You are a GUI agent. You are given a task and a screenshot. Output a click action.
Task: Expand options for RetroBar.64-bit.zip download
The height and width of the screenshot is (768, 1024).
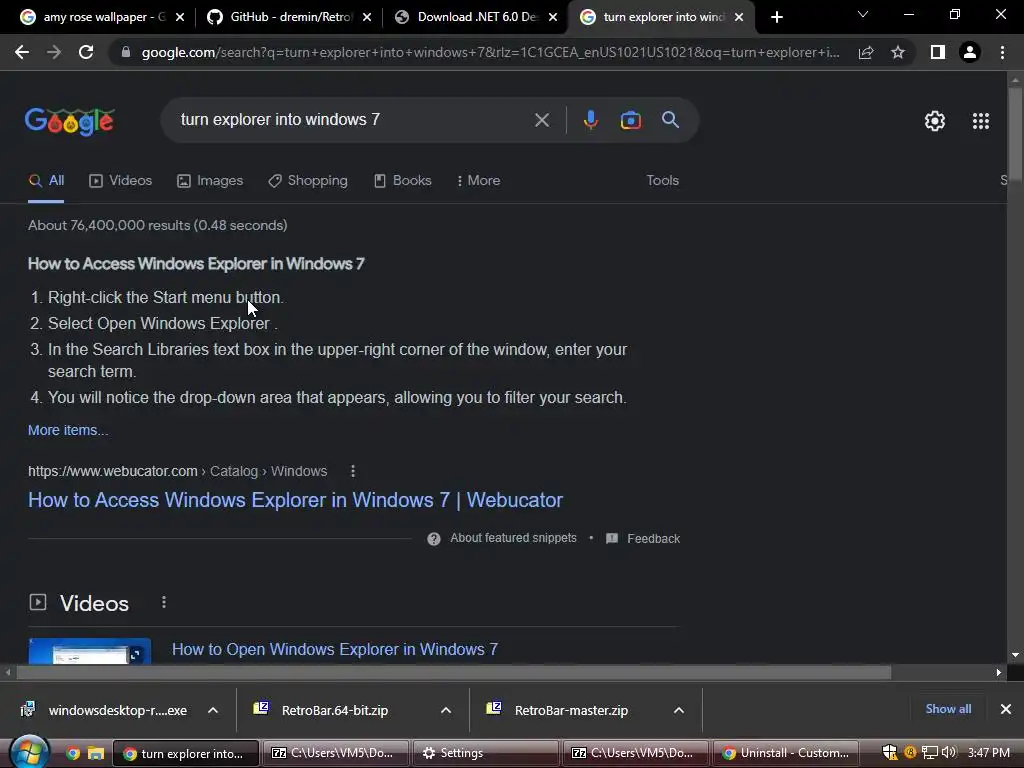pyautogui.click(x=446, y=711)
